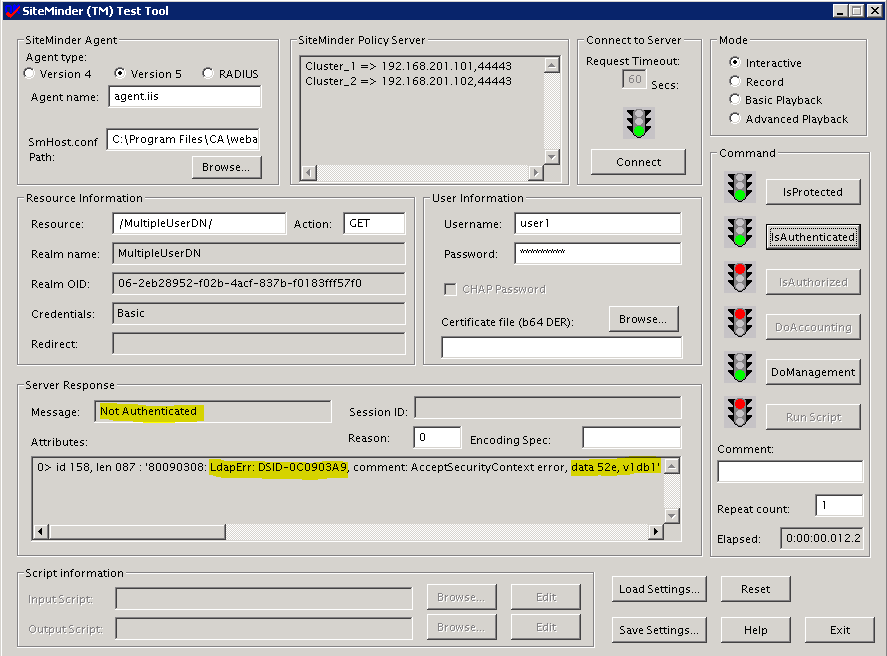Click Attributes box scroll left arrow
This screenshot has width=887, height=656.
click(x=41, y=532)
